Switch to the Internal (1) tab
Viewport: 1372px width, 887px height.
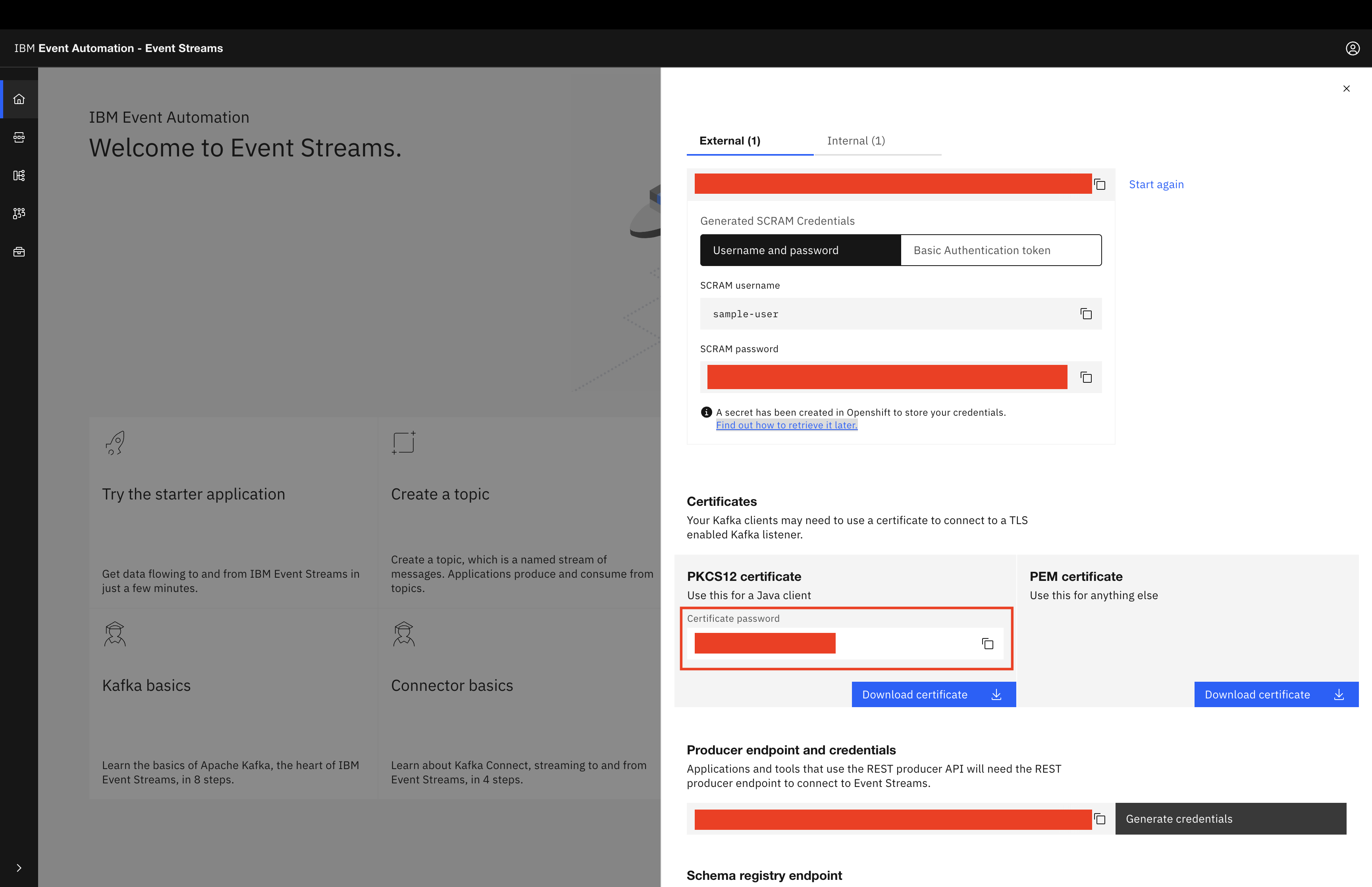pyautogui.click(x=856, y=141)
